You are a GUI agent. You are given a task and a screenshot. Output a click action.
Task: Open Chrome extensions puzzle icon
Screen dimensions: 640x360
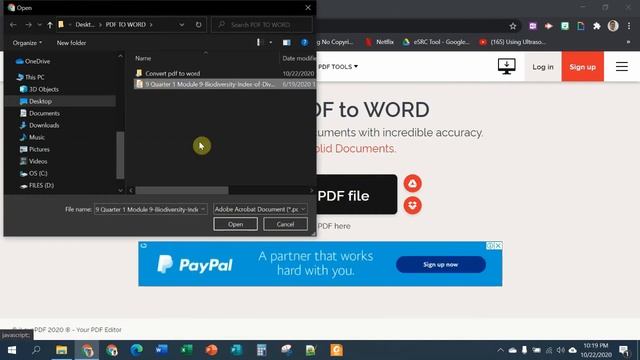[x=597, y=26]
